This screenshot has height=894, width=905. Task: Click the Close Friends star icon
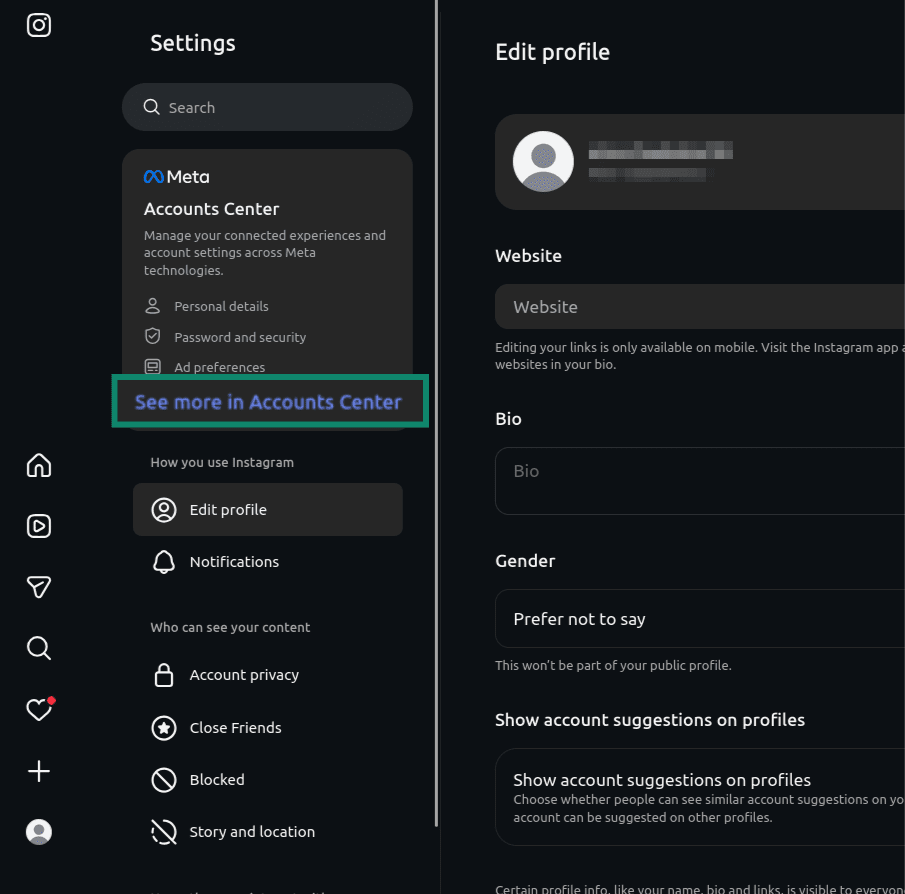coord(164,728)
